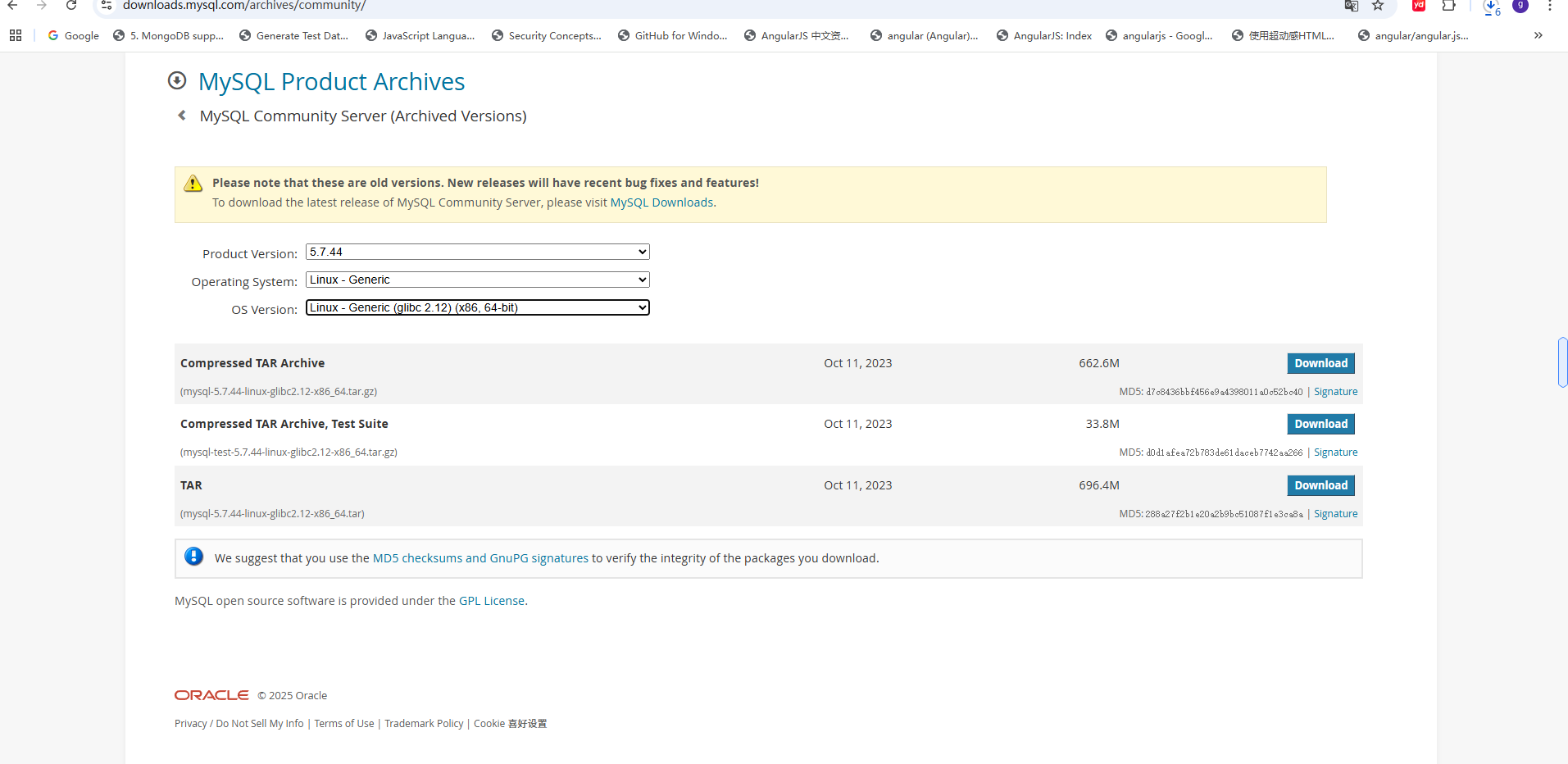Image resolution: width=1568 pixels, height=764 pixels.
Task: Show more bookmarks via overflow chevron
Action: [x=1538, y=35]
